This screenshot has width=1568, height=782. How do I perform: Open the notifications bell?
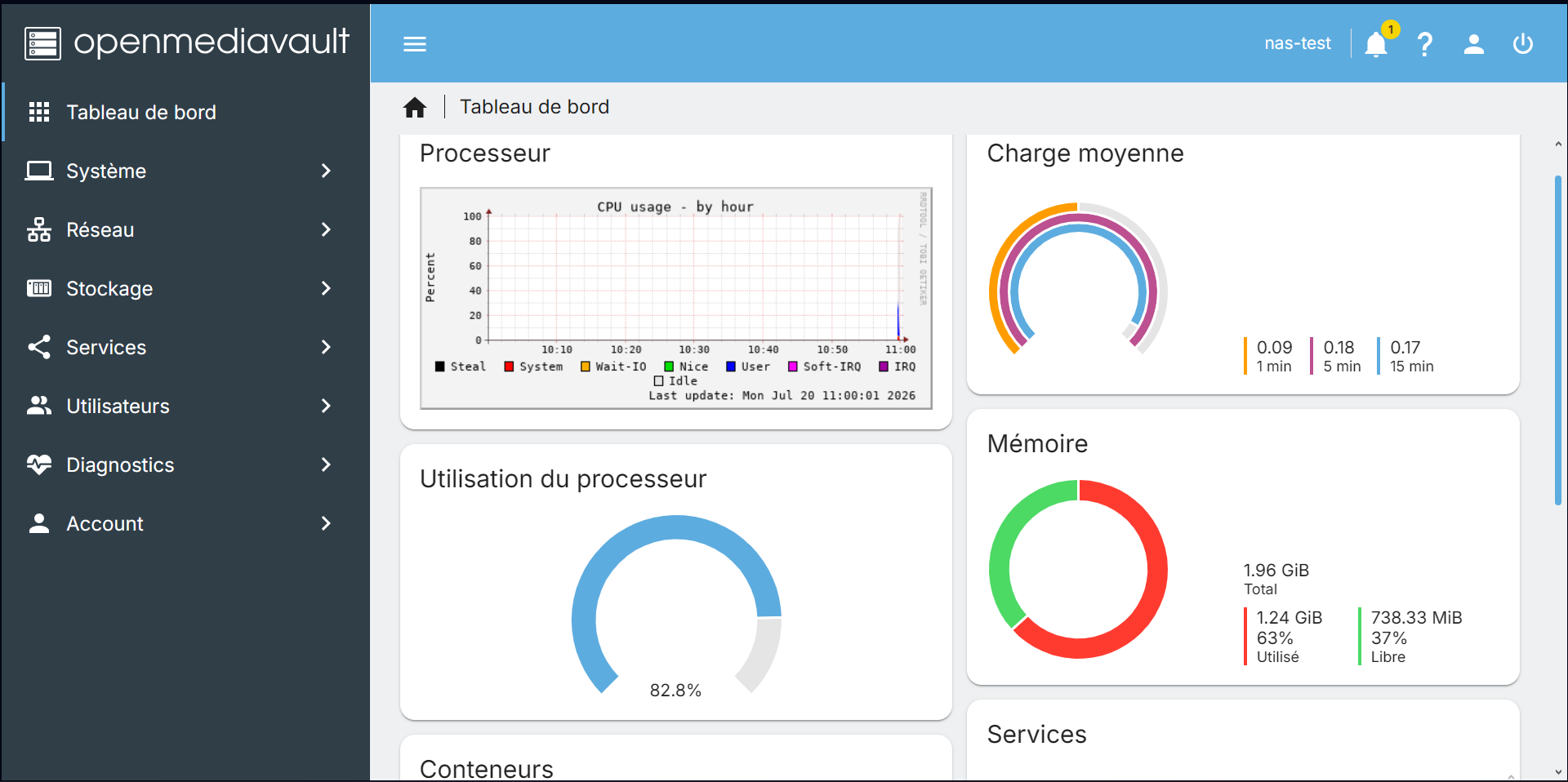point(1376,44)
